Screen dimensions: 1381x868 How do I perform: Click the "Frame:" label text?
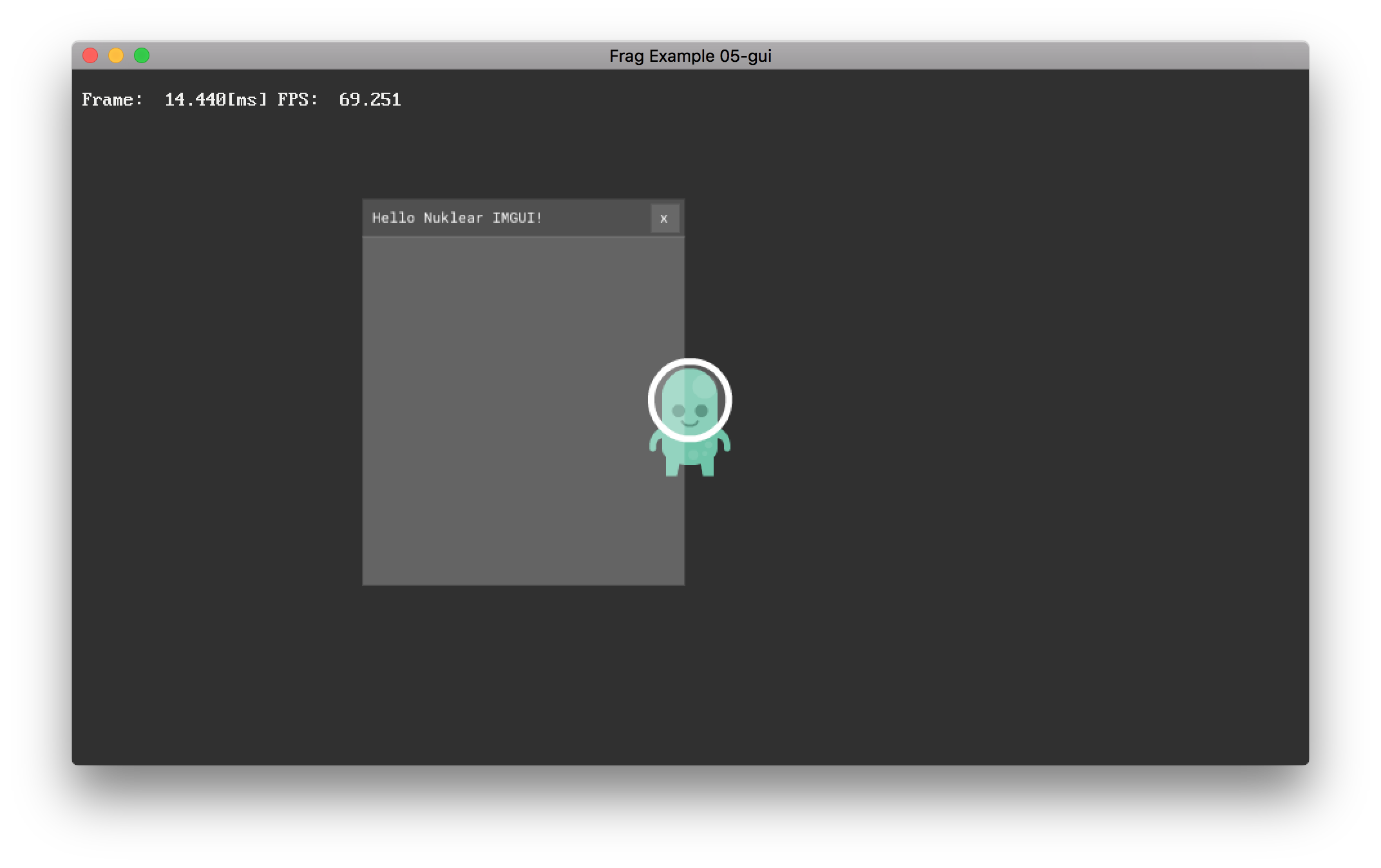tap(112, 100)
